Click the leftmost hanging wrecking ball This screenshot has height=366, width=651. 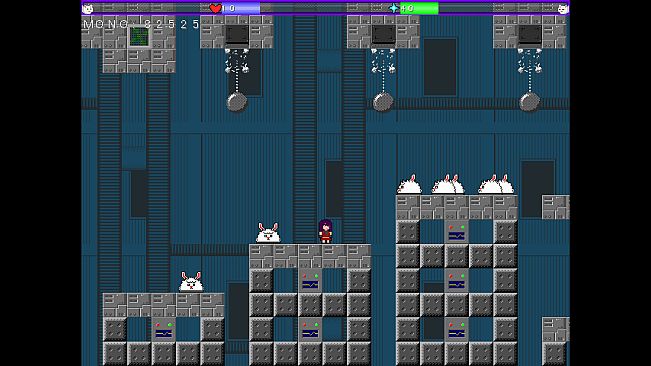coord(237,102)
